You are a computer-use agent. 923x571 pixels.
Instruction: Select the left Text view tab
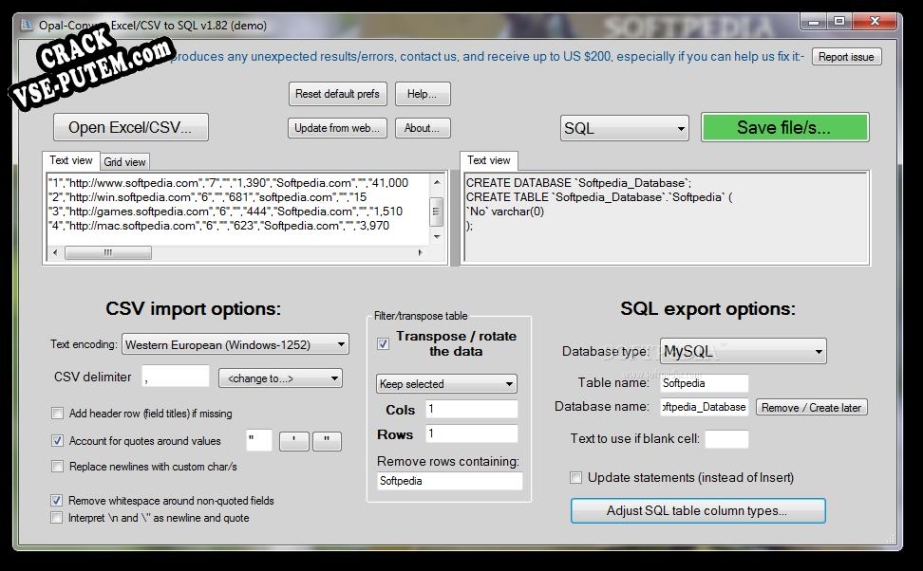71,160
